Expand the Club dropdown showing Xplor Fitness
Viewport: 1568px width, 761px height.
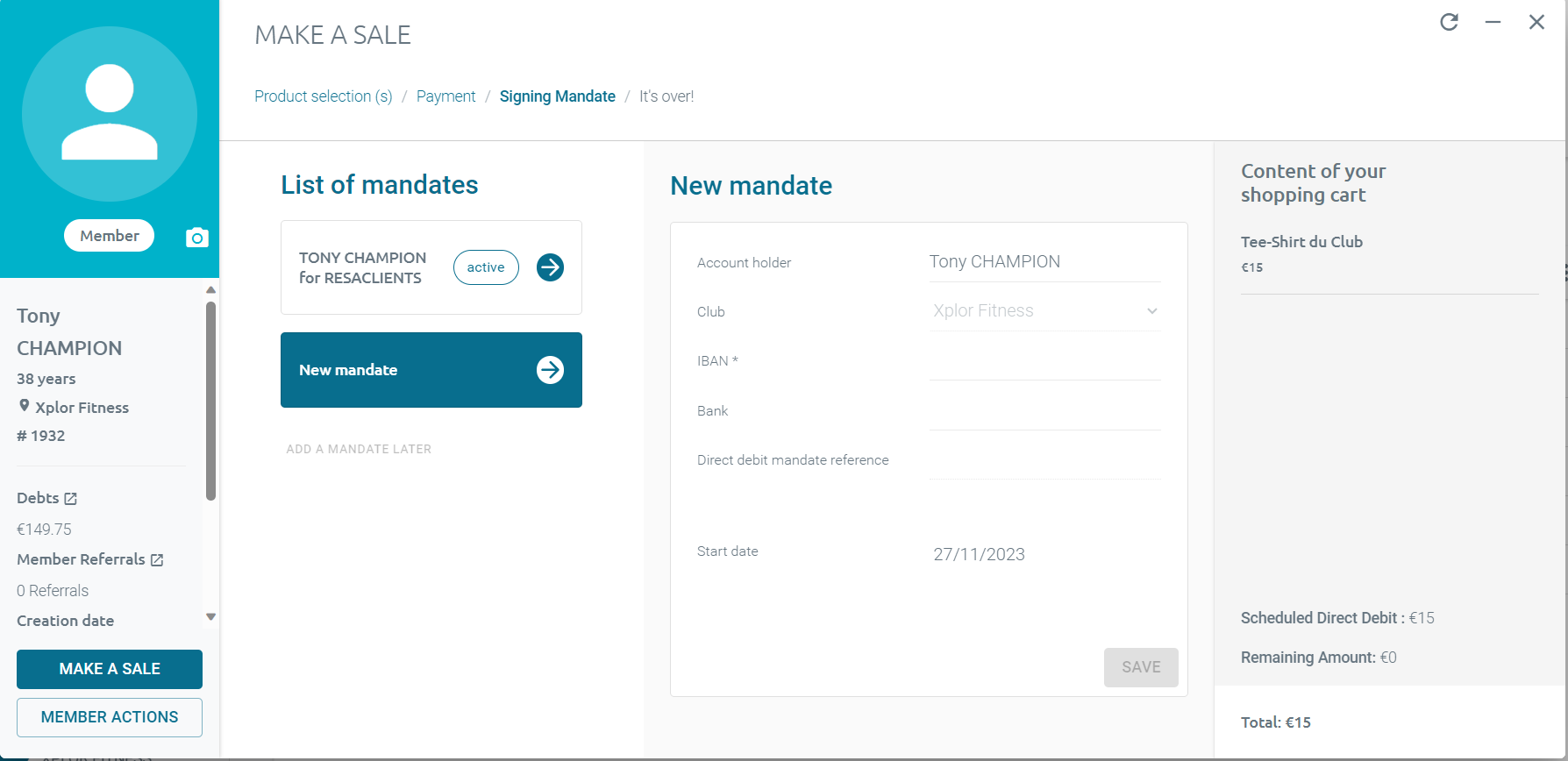click(x=1044, y=311)
